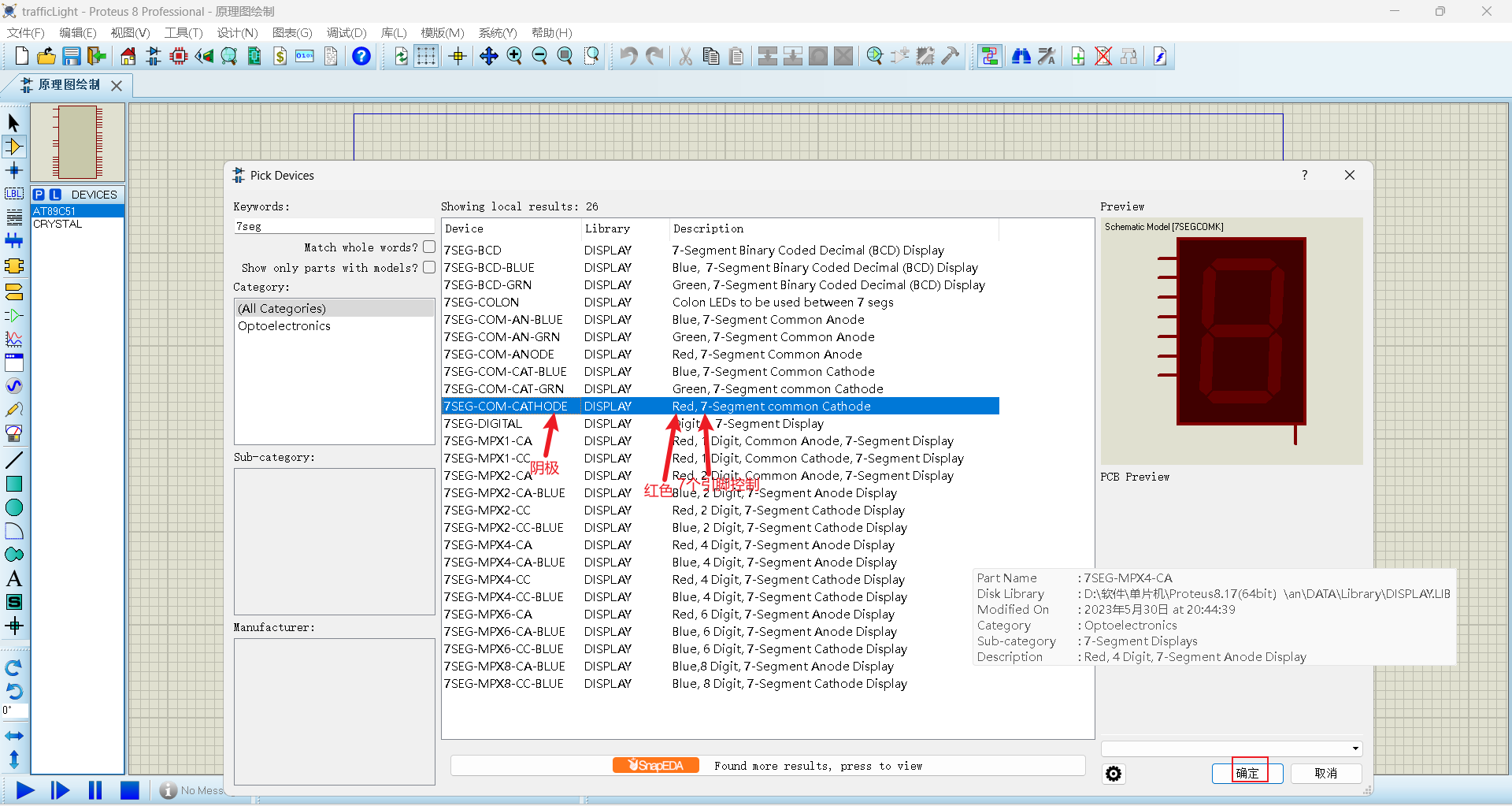Select the Component mode tool

pyautogui.click(x=14, y=147)
